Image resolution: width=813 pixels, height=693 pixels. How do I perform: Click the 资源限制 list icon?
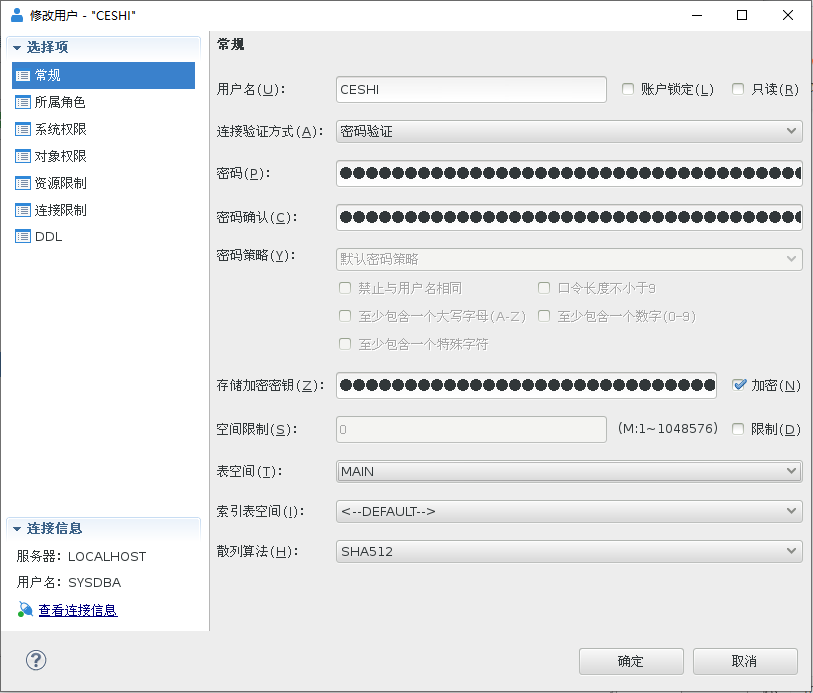(x=23, y=183)
